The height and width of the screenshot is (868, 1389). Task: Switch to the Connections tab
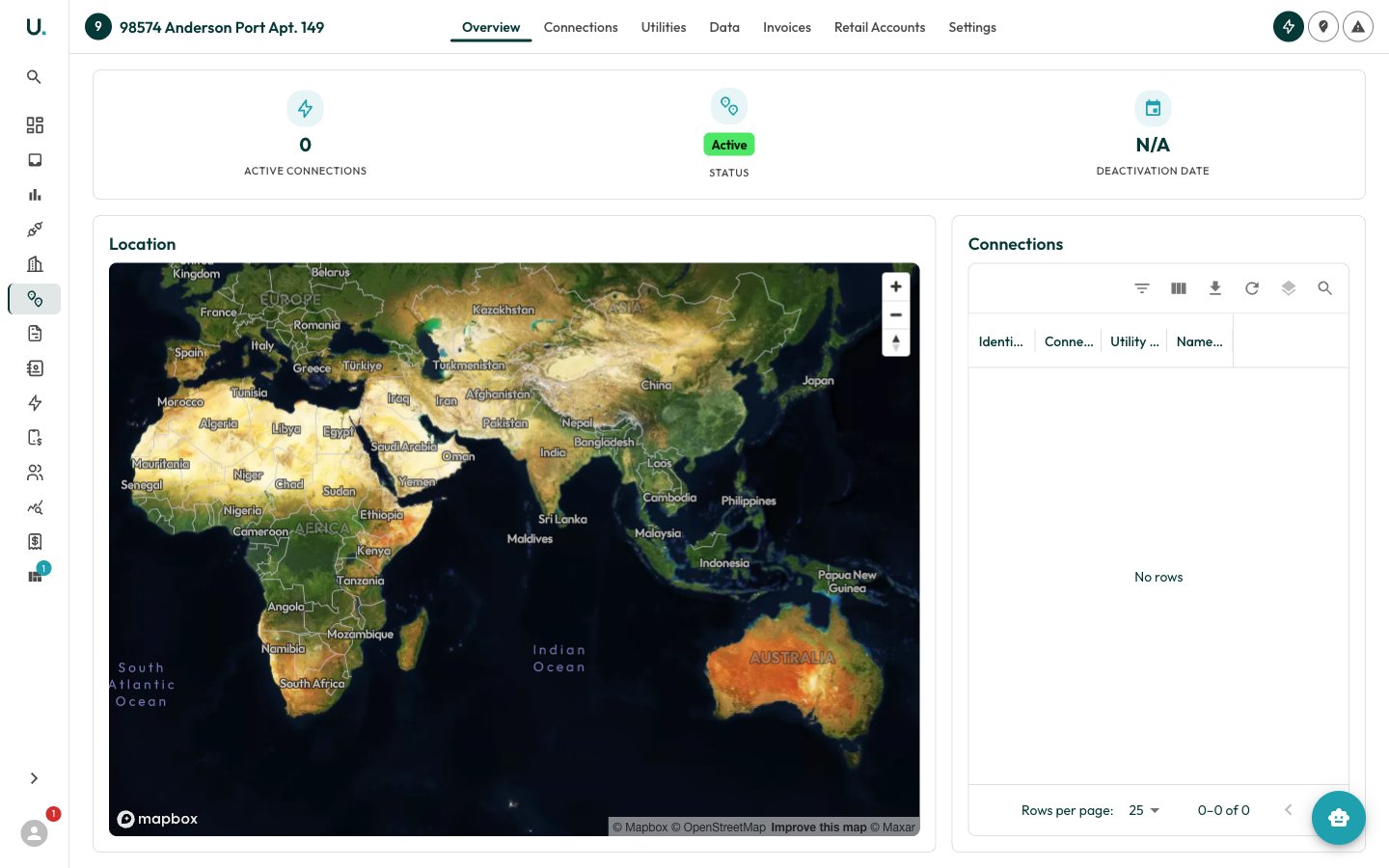(x=581, y=27)
